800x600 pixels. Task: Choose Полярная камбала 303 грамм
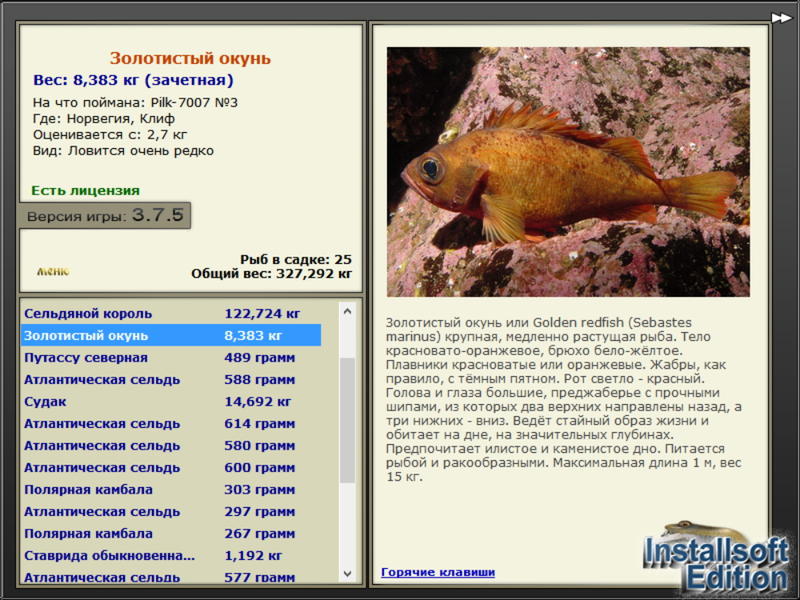[171, 489]
